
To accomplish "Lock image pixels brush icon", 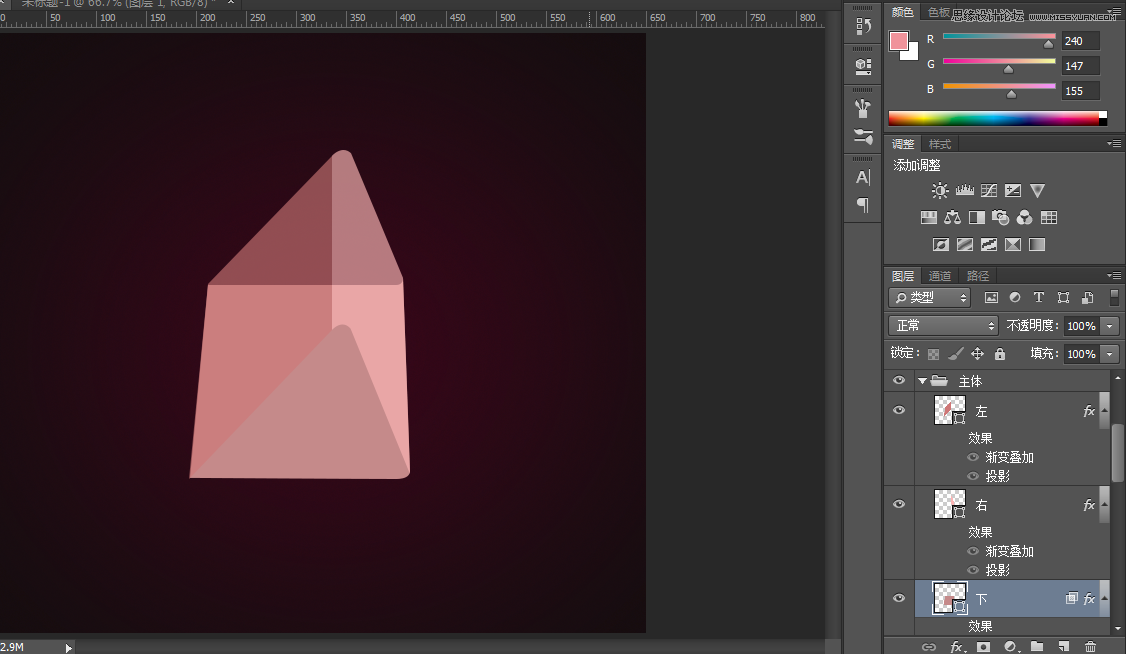I will [x=955, y=354].
